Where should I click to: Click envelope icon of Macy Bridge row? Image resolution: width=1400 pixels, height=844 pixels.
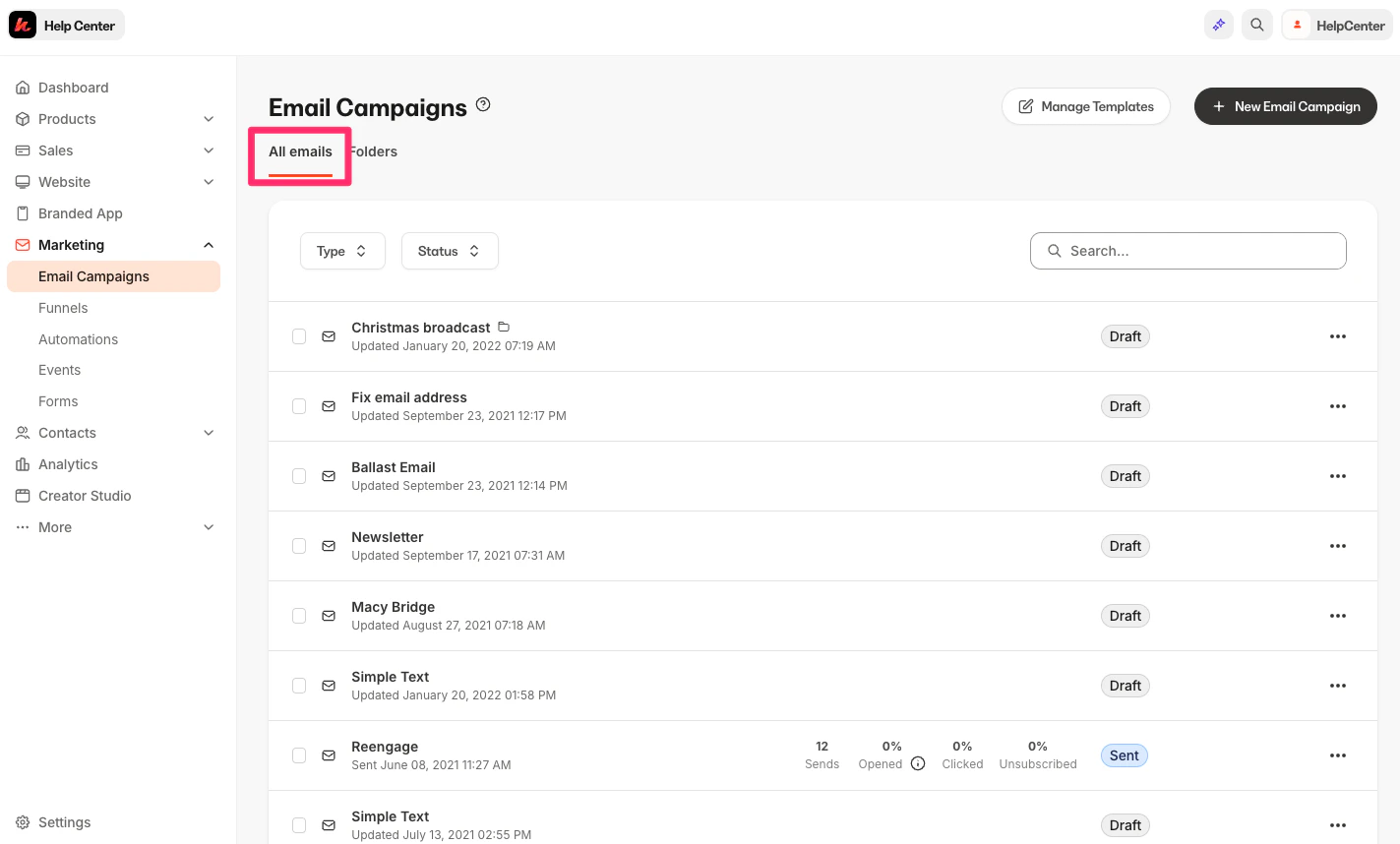tap(329, 616)
